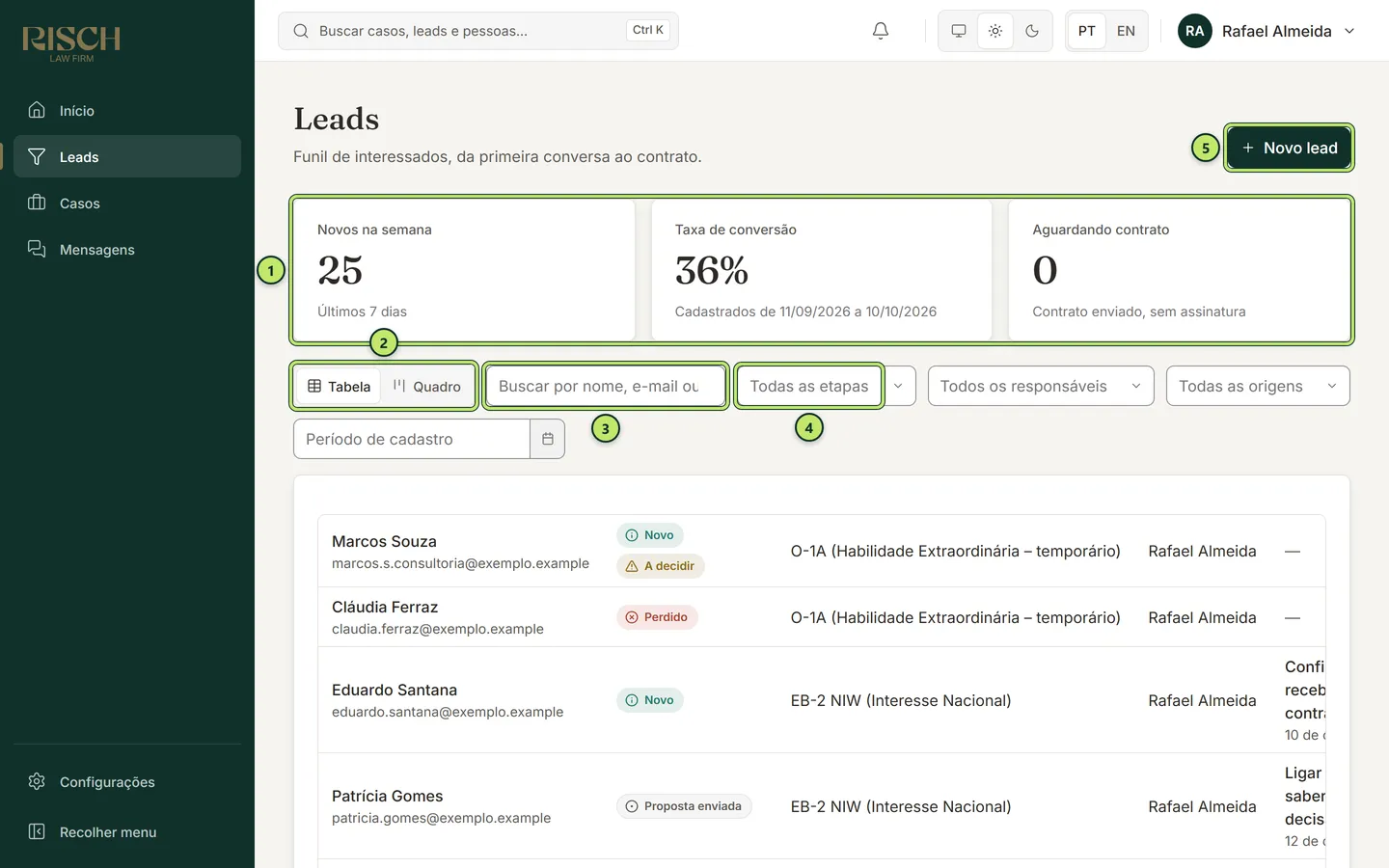Switch language to EN
The height and width of the screenshot is (868, 1389).
point(1126,31)
